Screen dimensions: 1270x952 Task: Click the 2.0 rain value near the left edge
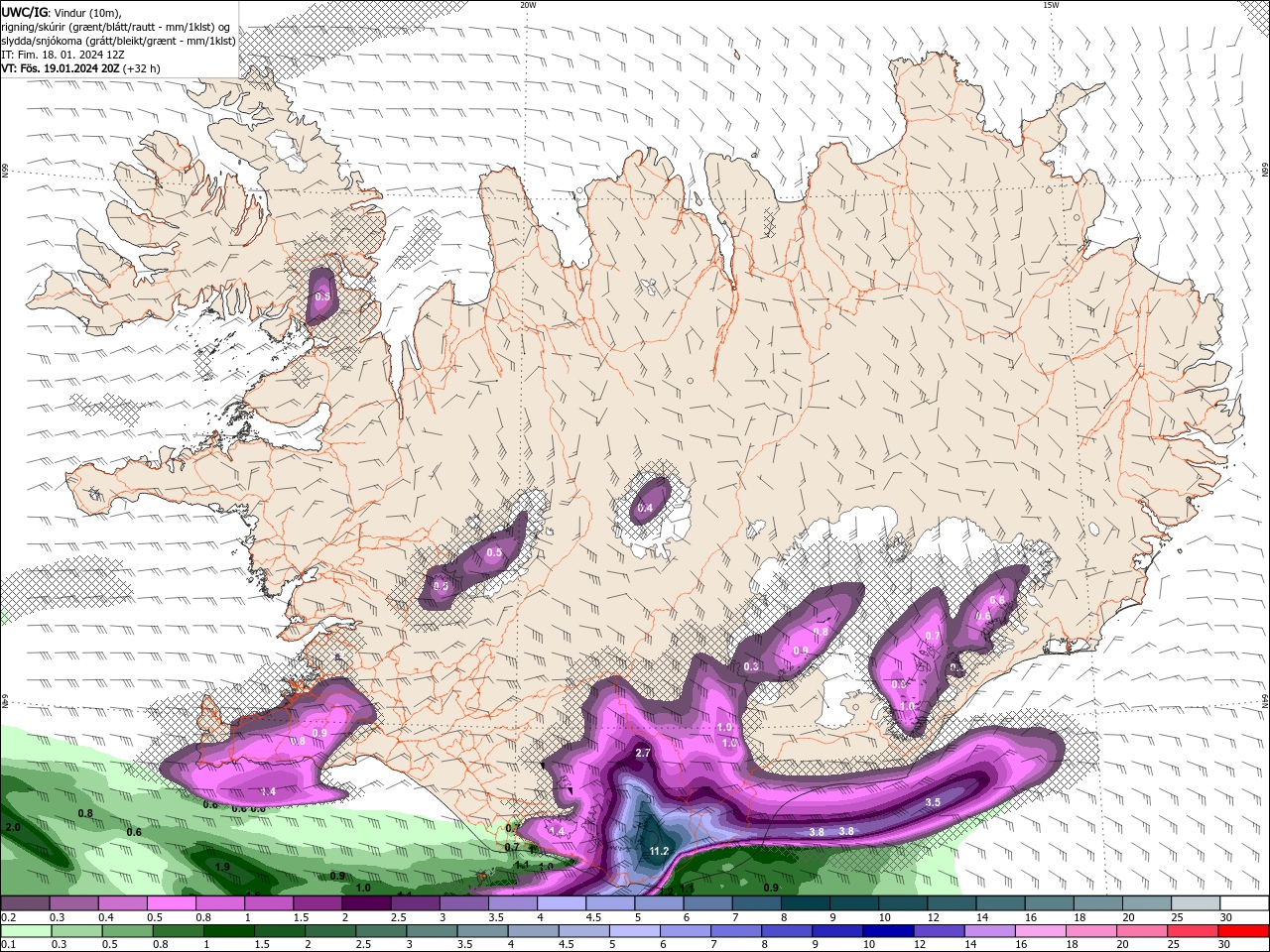[13, 827]
